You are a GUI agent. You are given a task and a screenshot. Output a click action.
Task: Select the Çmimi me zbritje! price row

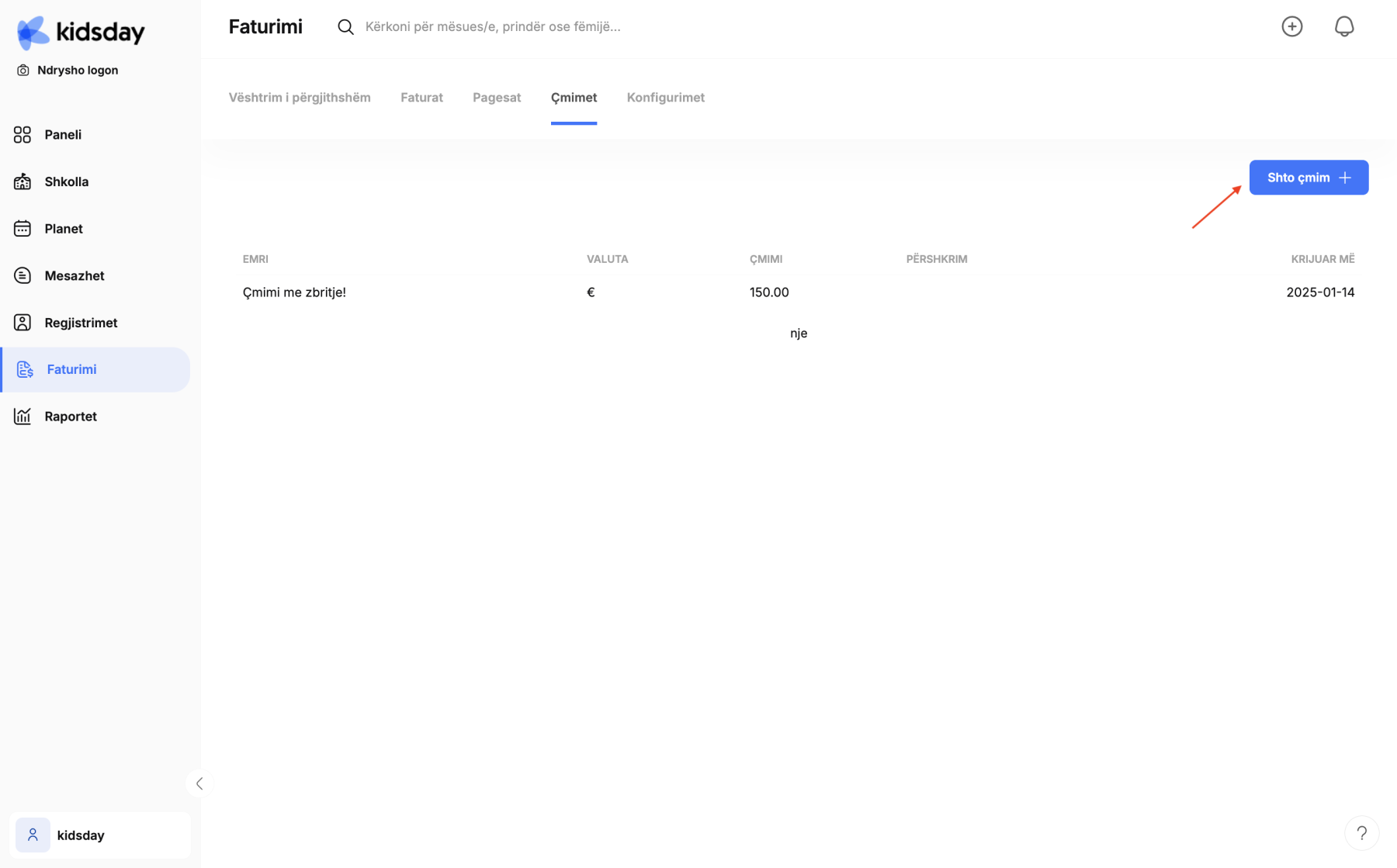(294, 292)
